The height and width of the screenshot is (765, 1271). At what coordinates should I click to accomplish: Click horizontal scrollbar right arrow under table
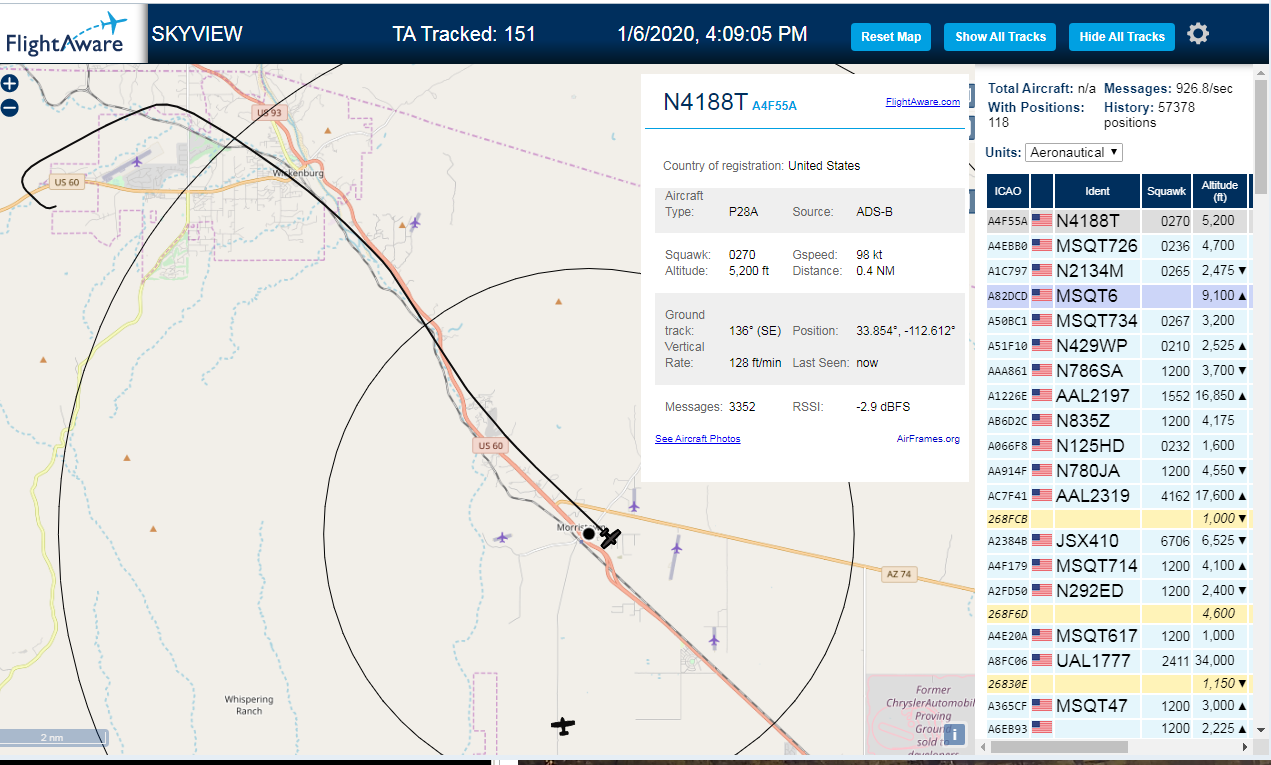[1244, 747]
